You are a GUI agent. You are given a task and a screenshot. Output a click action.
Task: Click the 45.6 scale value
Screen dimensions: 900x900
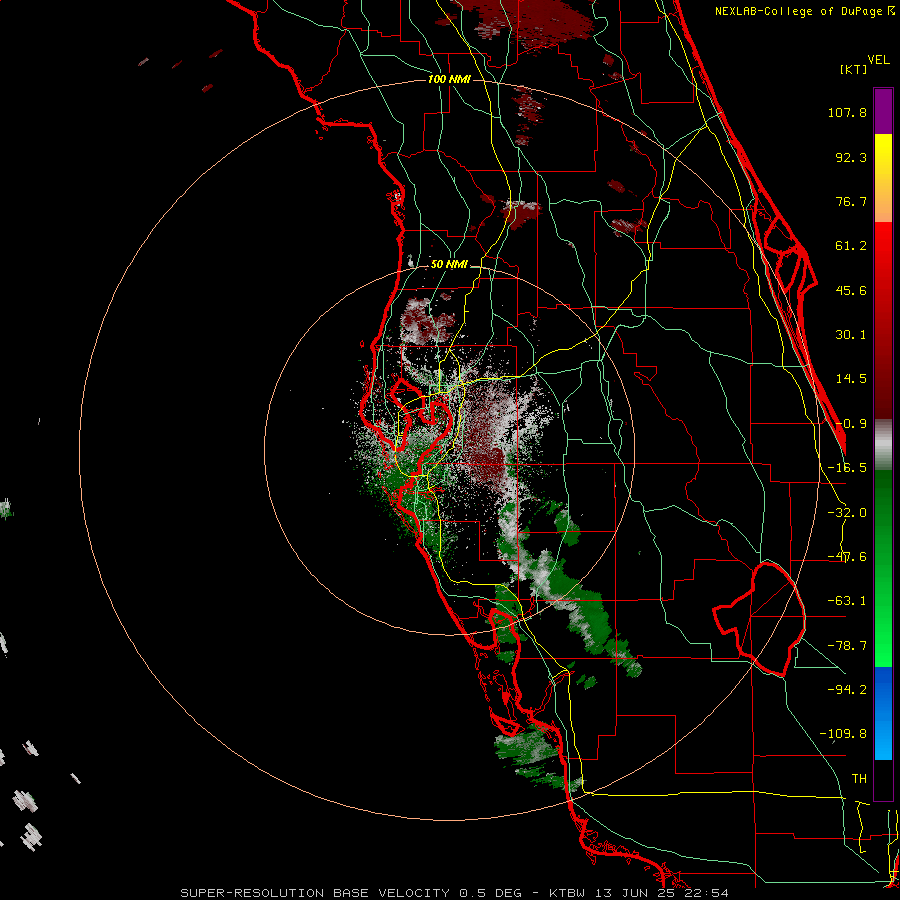tap(851, 290)
